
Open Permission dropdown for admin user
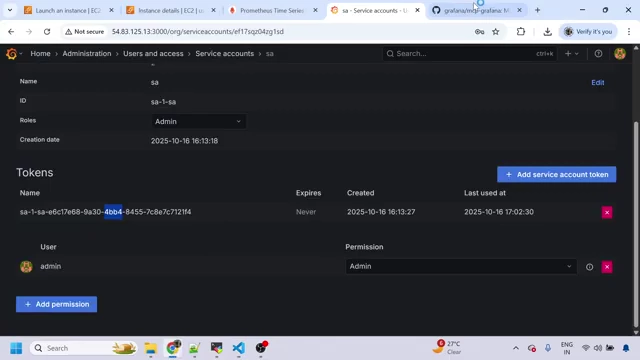coord(461,267)
